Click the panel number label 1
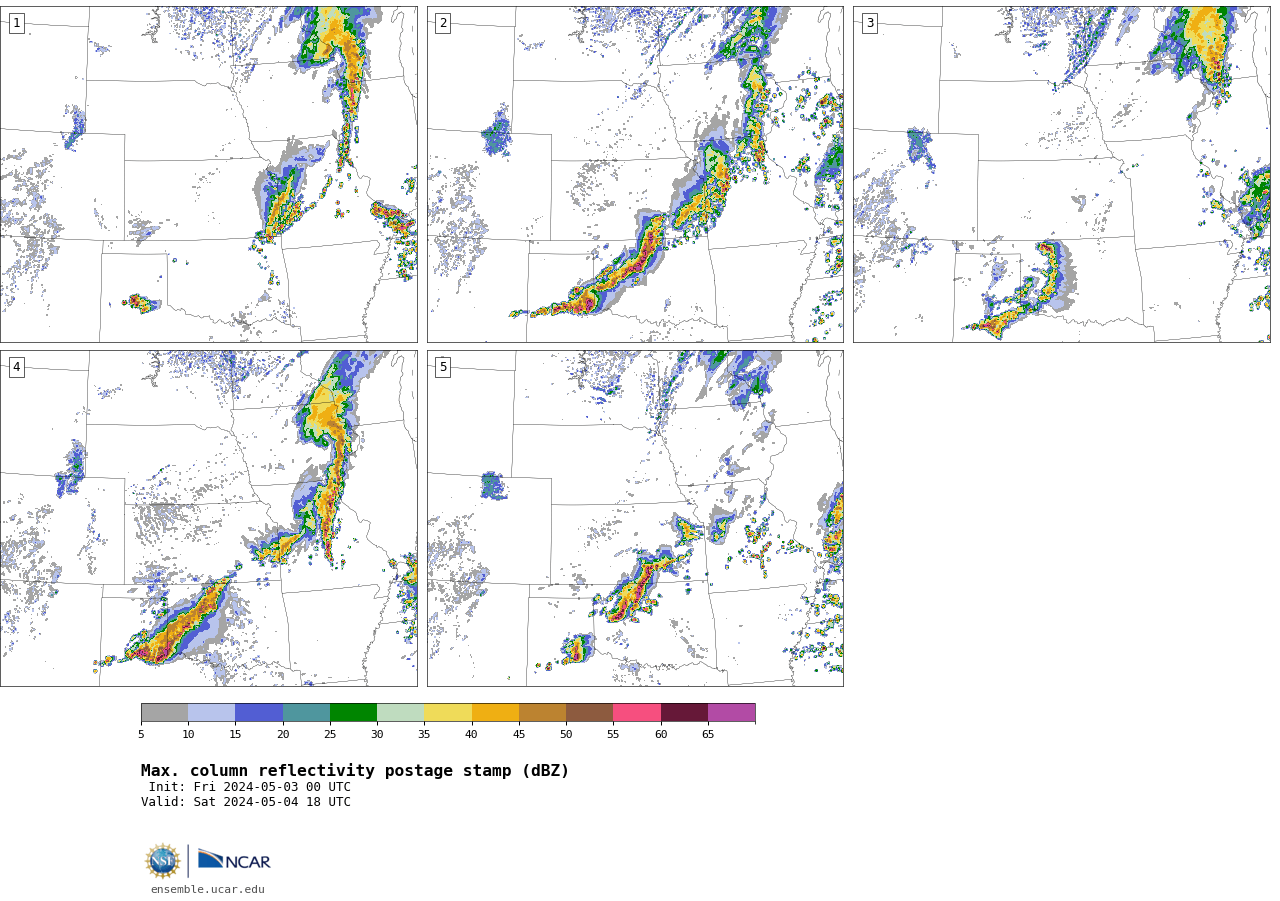The width and height of the screenshot is (1280, 901). pos(16,23)
